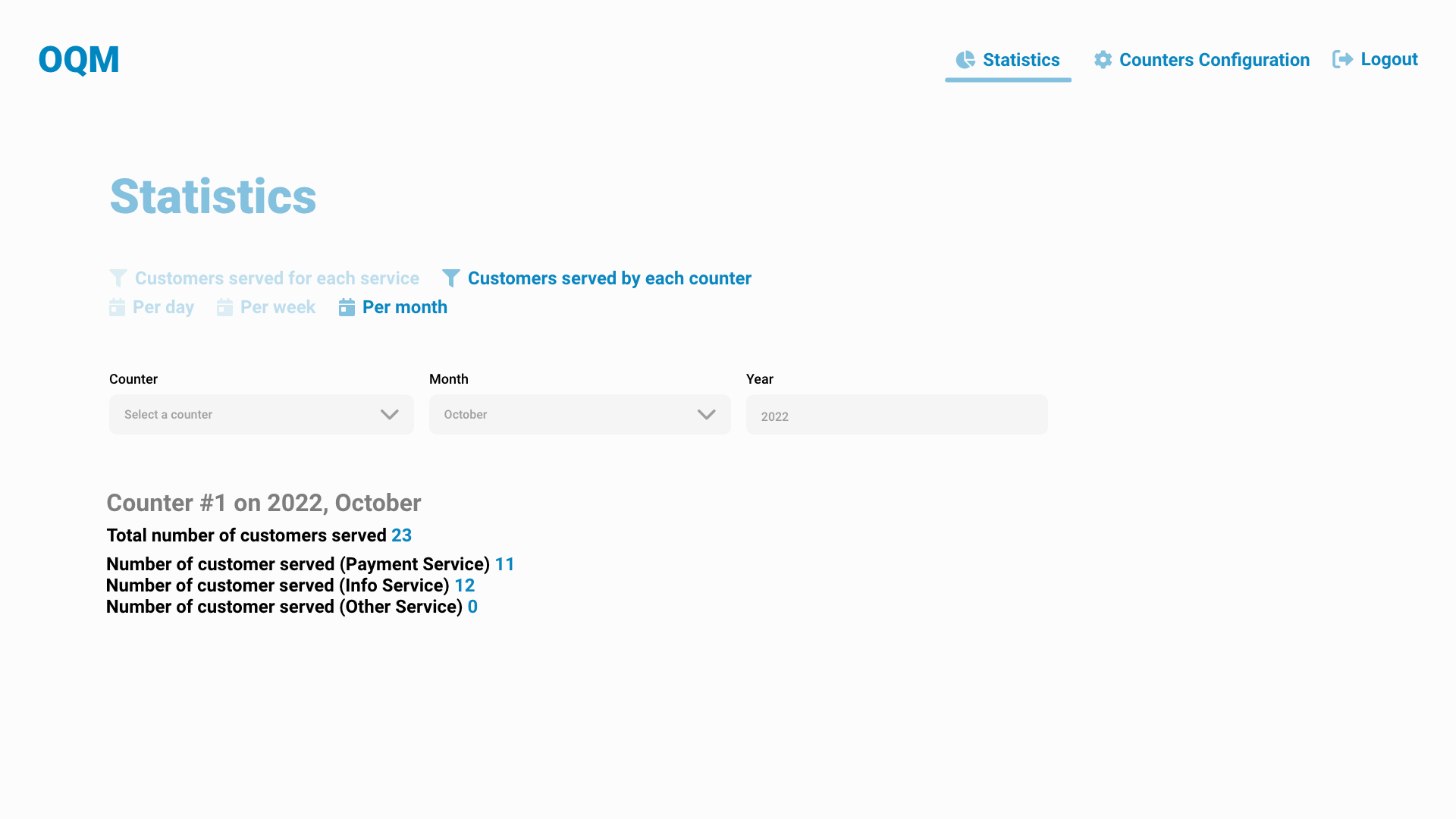
Task: Click the Customers served by each counter filter icon
Action: (x=452, y=278)
